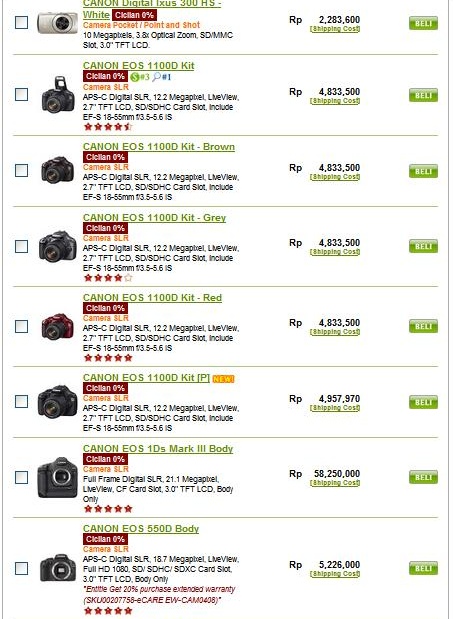Buy the EOS 1Ds Mark III with BELI
Viewport: 453px width, 619px height.
tap(423, 477)
